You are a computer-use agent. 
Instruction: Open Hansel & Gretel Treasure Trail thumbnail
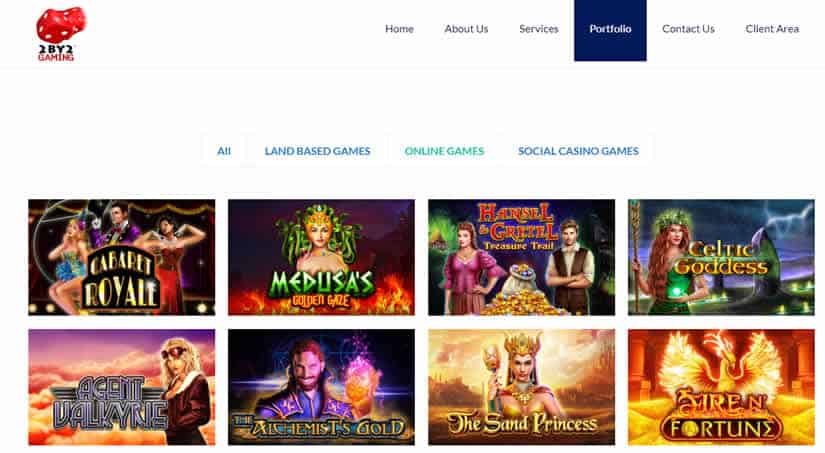(x=521, y=257)
